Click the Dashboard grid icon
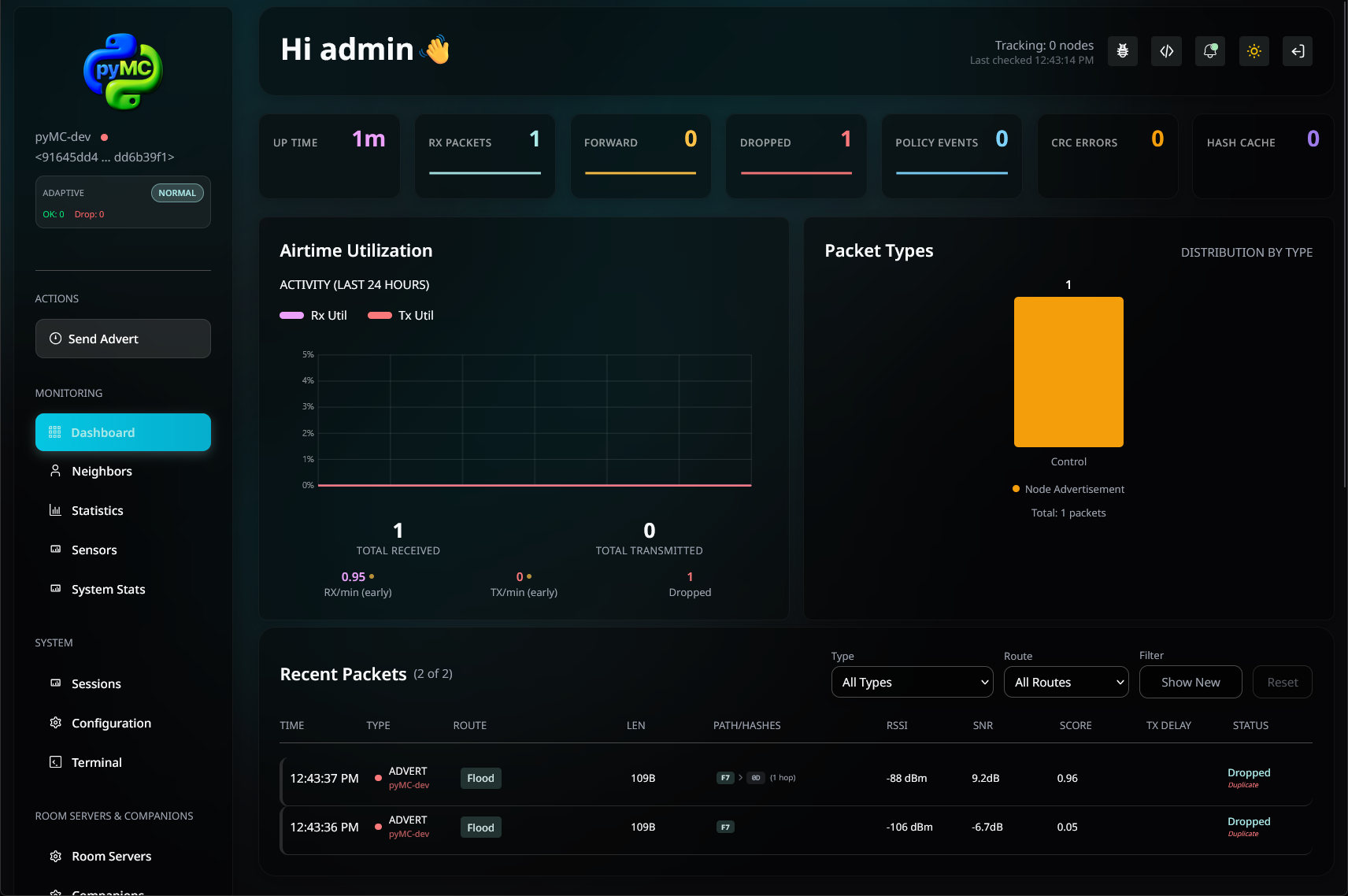The height and width of the screenshot is (896, 1348). [54, 432]
